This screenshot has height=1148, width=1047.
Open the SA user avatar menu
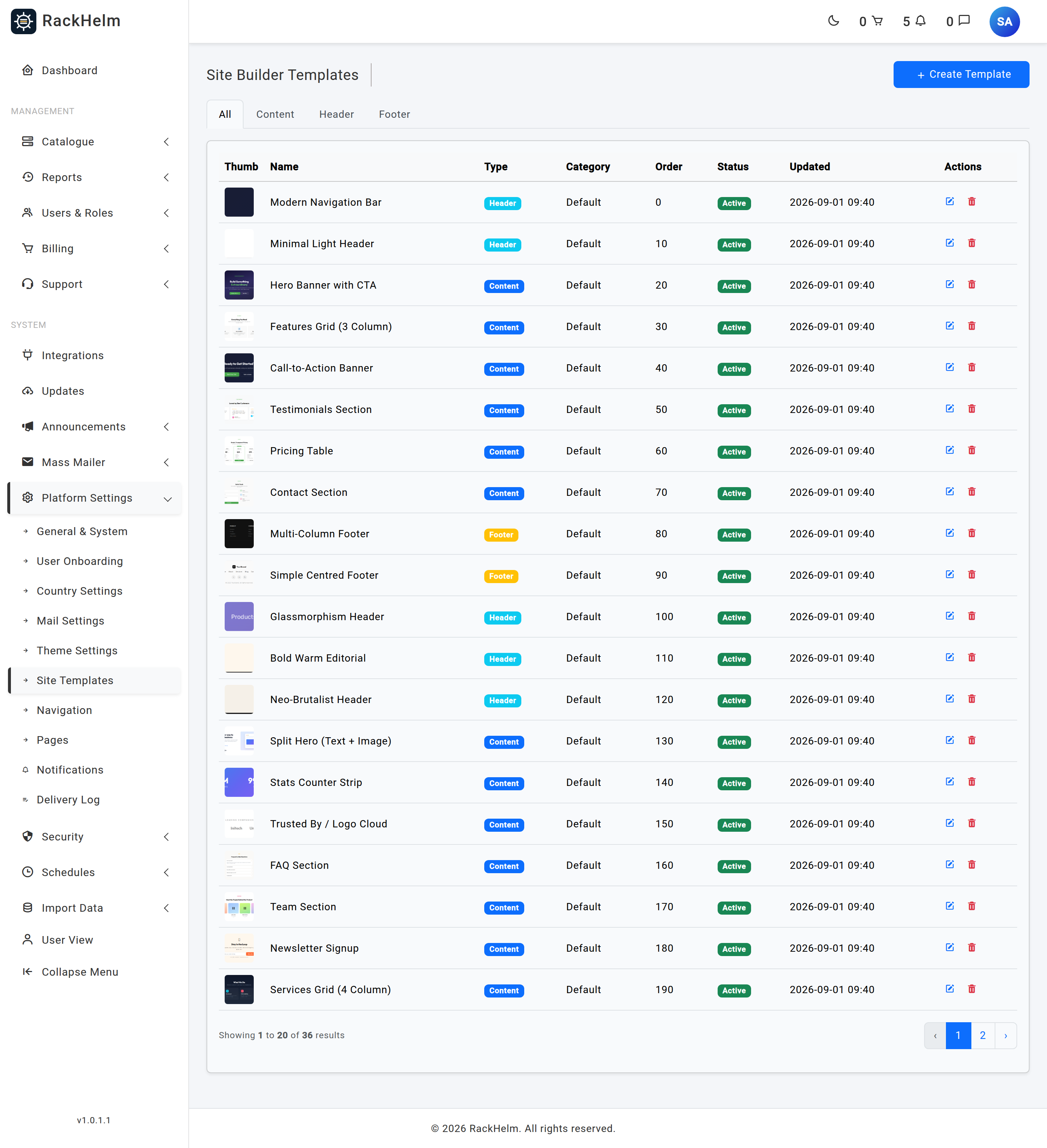[x=1004, y=22]
